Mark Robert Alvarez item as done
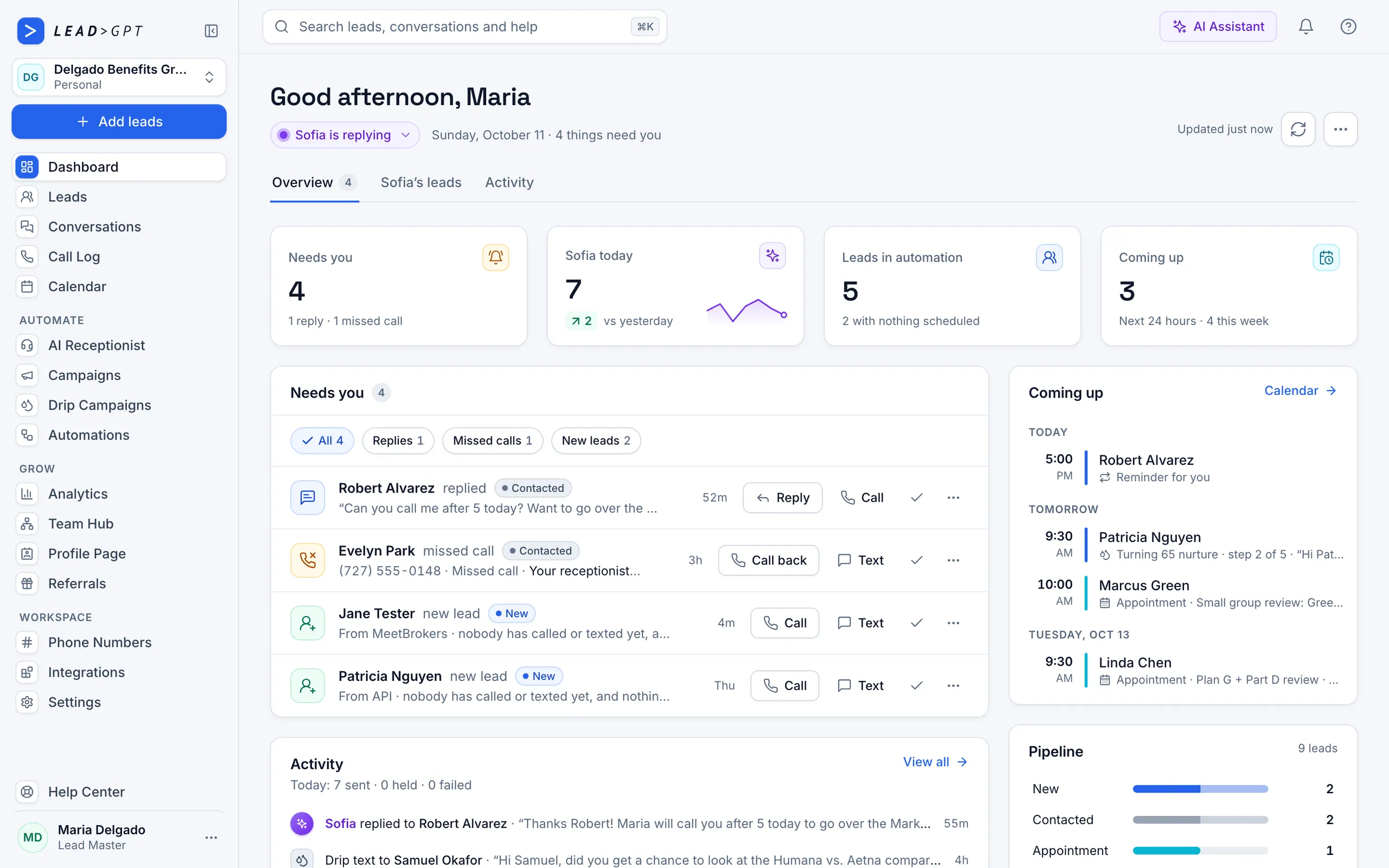This screenshot has height=868, width=1389. pos(916,497)
